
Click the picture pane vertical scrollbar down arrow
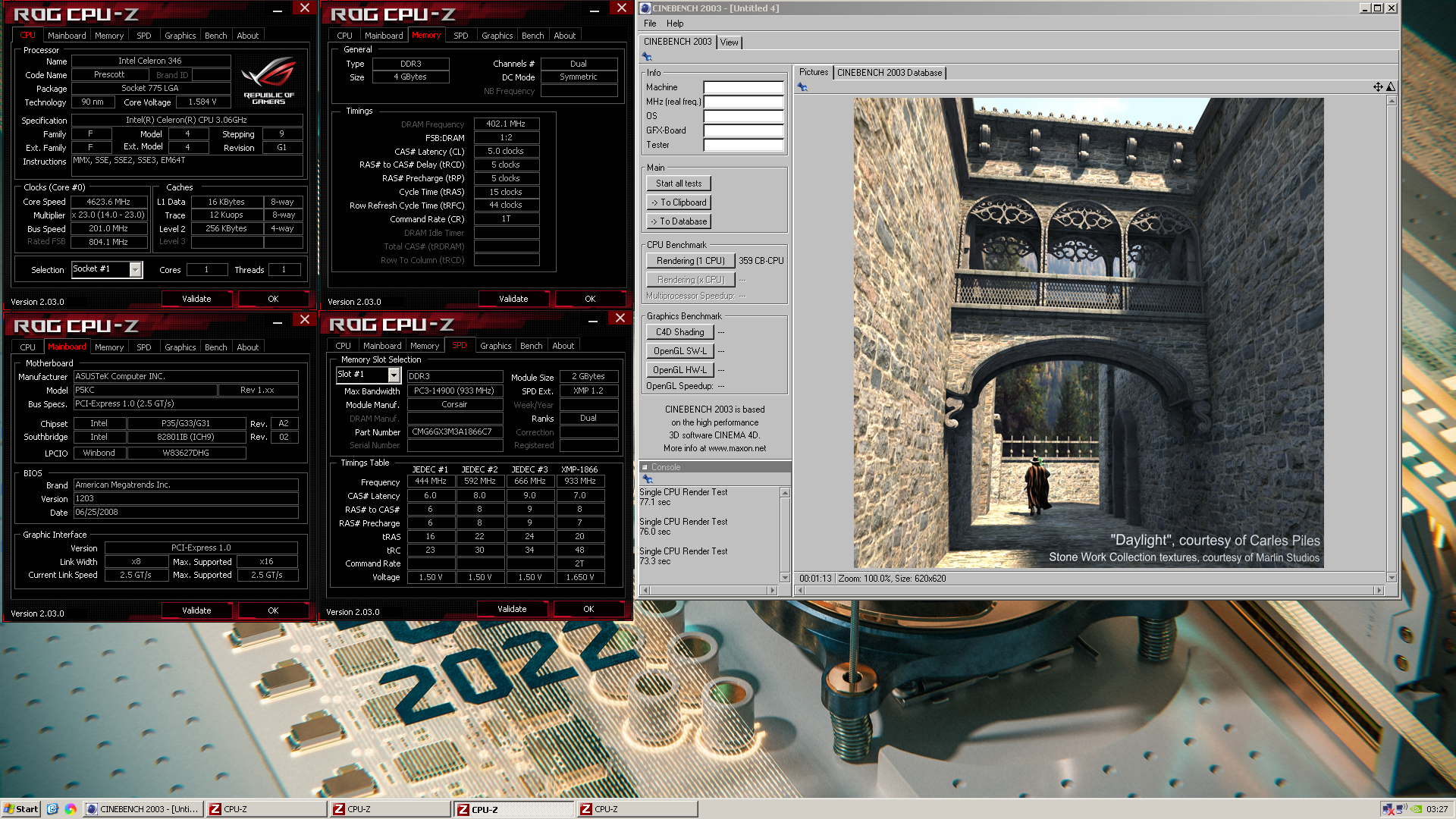pyautogui.click(x=1392, y=577)
